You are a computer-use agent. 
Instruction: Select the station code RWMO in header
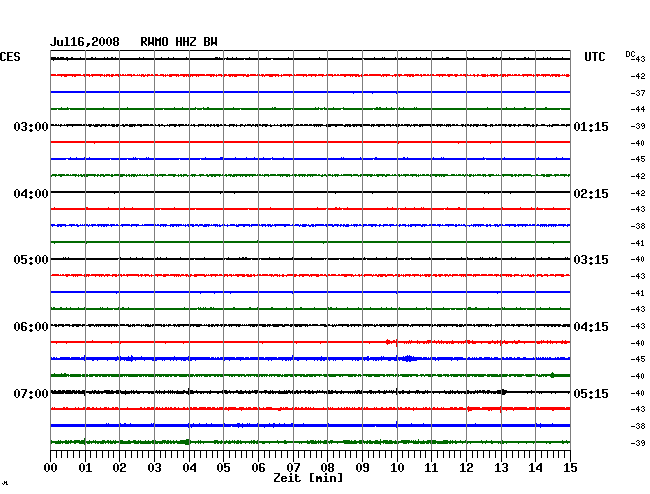click(154, 42)
